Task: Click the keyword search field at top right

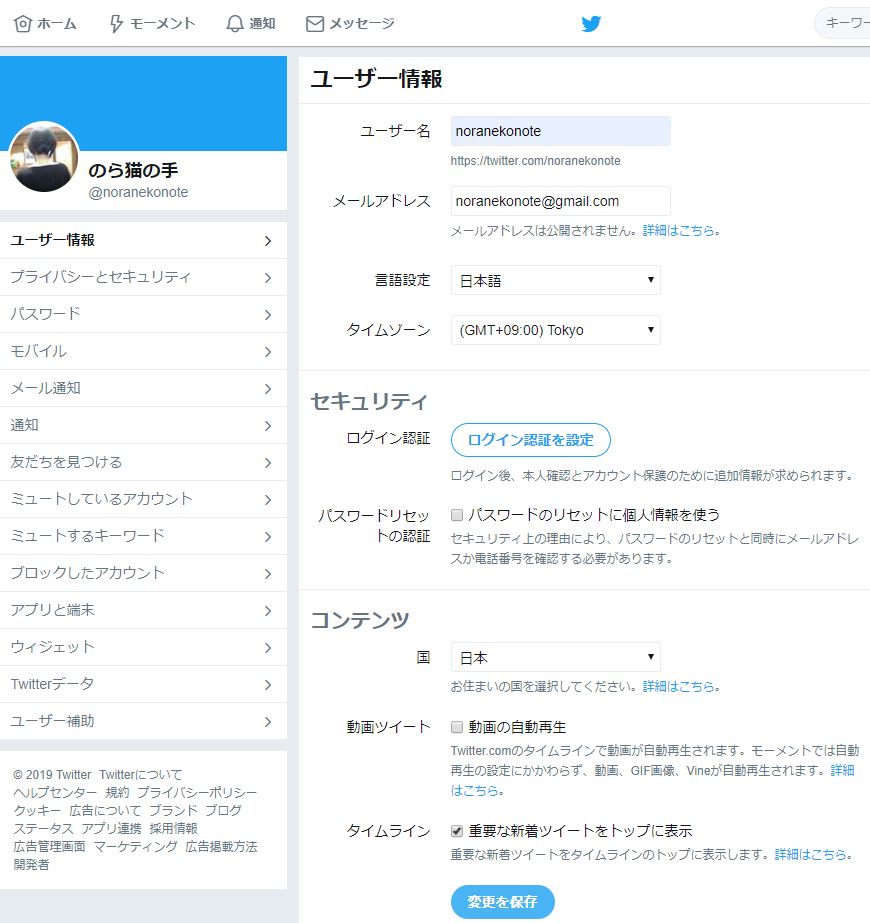Action: [843, 24]
